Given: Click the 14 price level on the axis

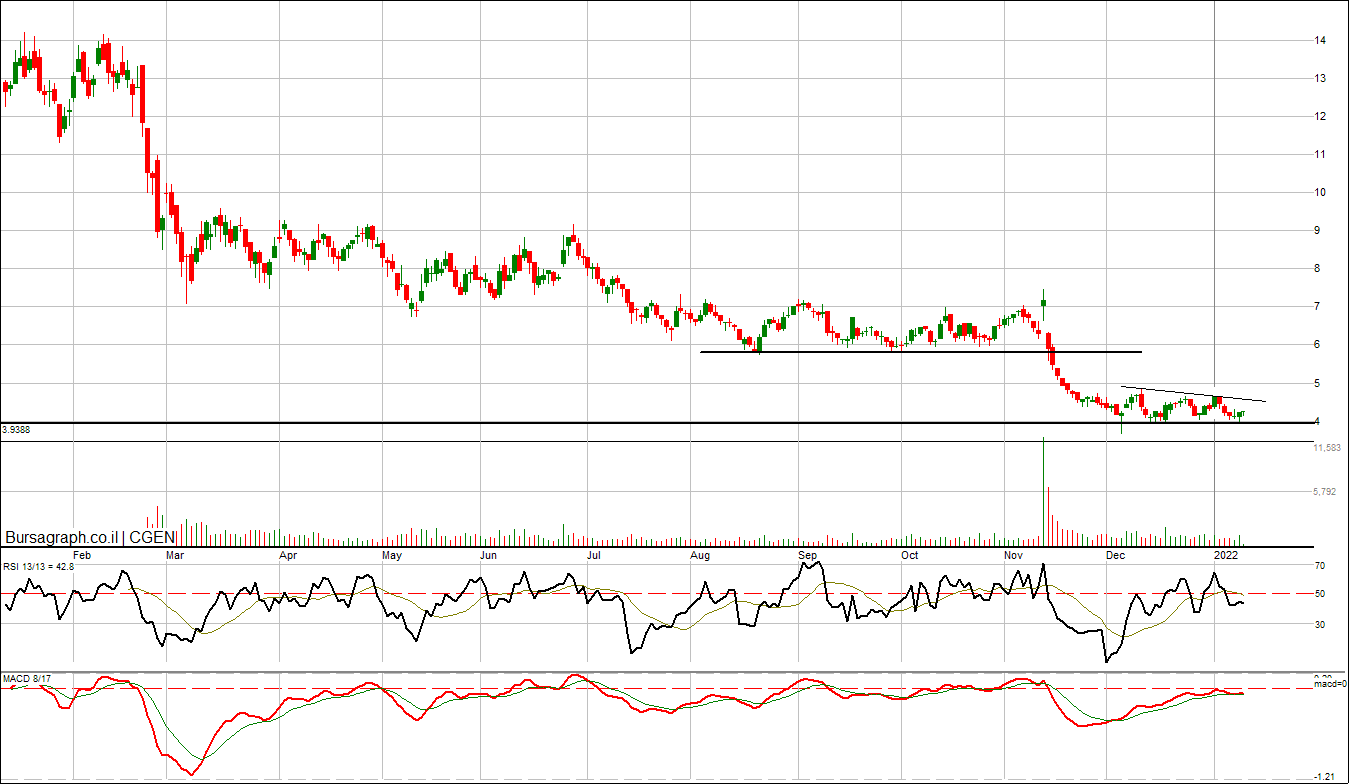Looking at the screenshot, I should point(1320,40).
